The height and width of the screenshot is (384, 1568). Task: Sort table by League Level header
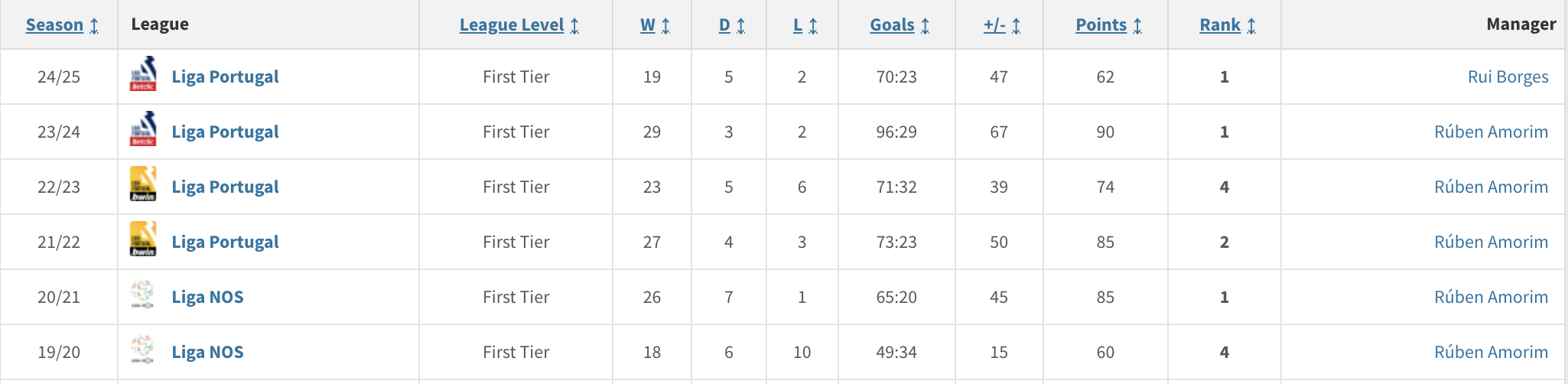tap(519, 24)
